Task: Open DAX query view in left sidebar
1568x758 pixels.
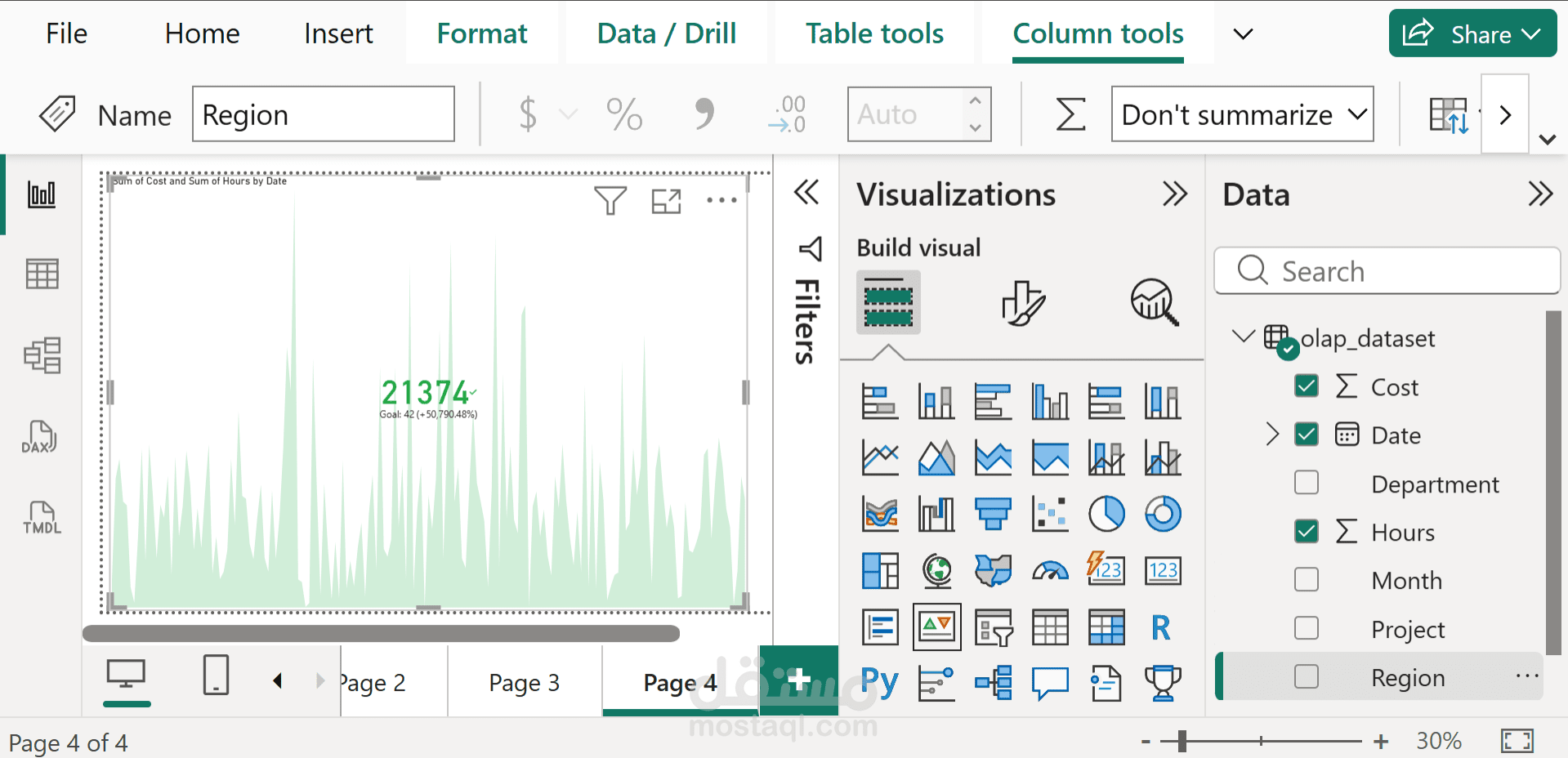Action: (x=39, y=437)
